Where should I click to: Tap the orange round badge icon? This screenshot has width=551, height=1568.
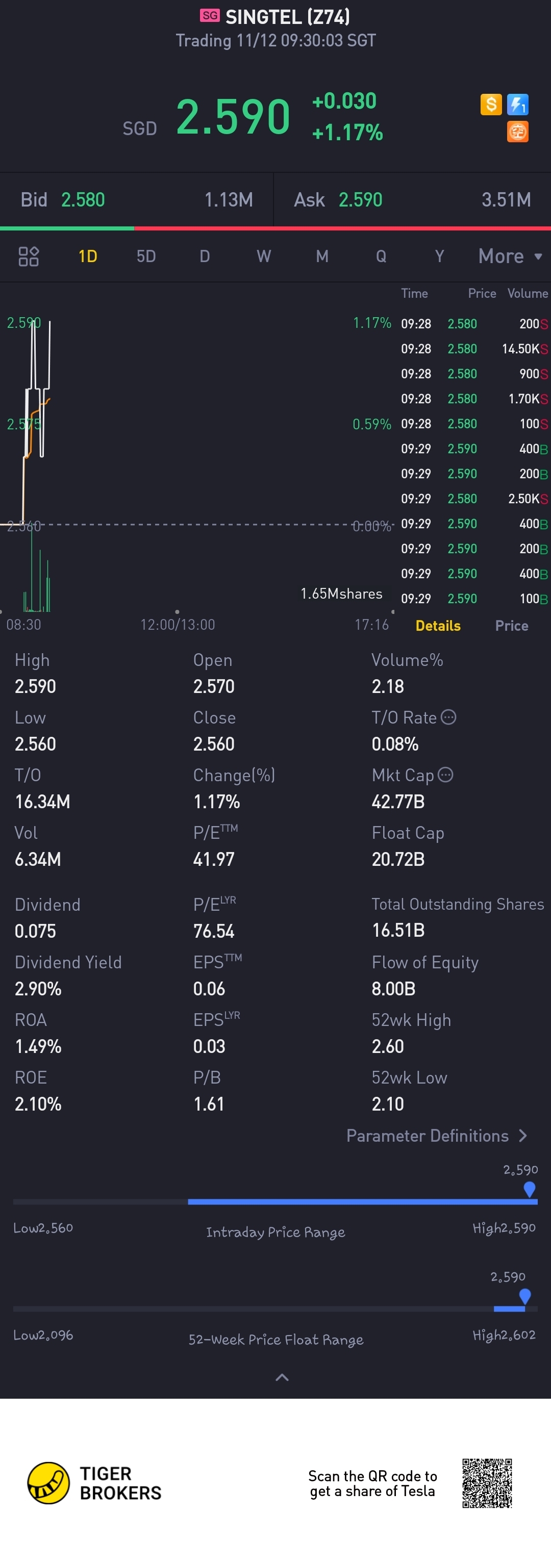pos(518,132)
